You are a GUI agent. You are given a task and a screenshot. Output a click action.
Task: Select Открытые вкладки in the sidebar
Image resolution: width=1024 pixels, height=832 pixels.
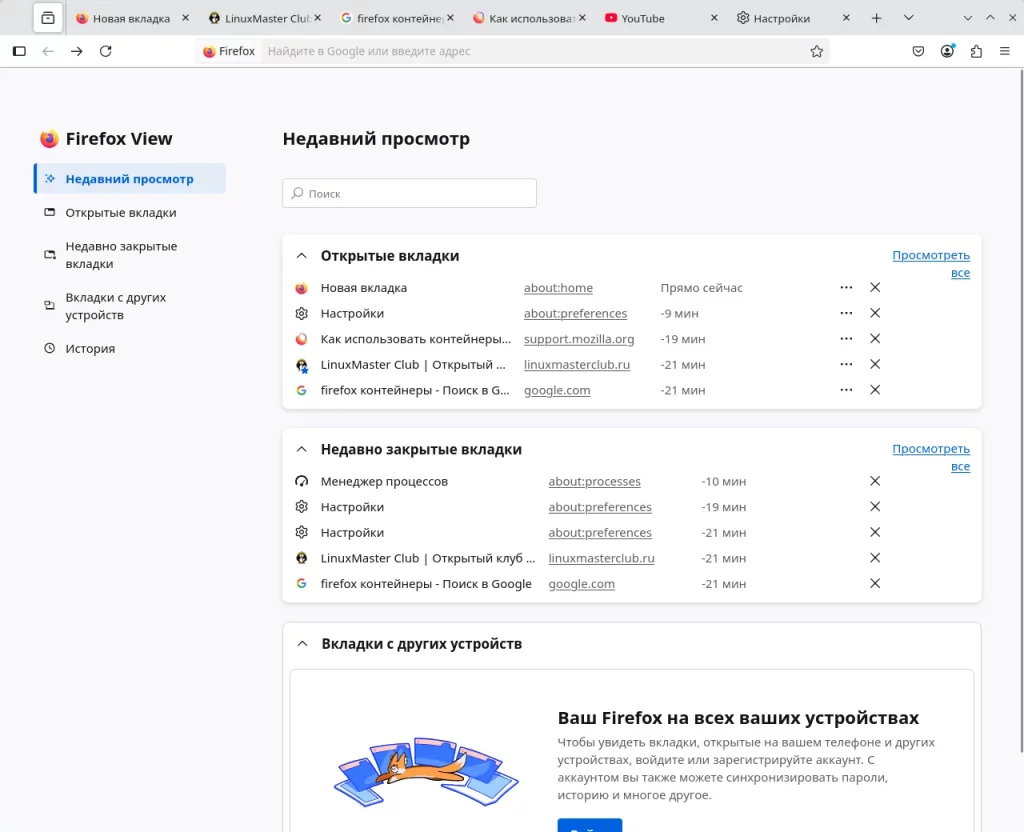tap(130, 213)
